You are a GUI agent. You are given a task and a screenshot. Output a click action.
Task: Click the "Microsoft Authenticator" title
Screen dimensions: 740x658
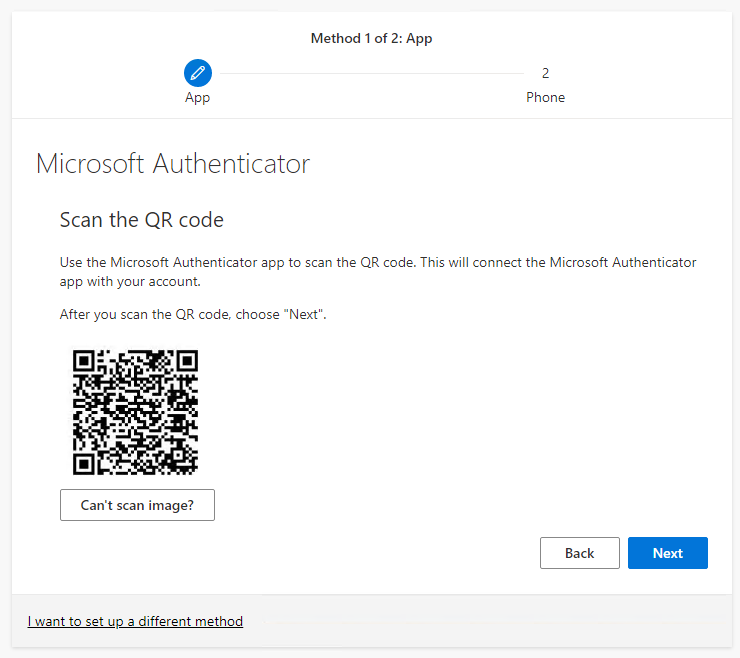(x=173, y=164)
